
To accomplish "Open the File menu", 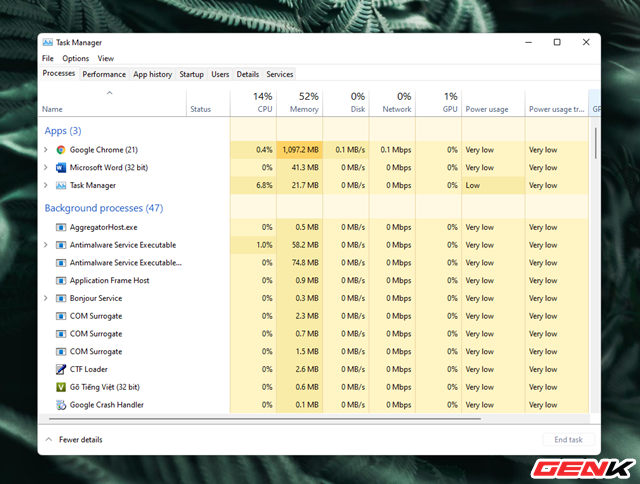I will coord(48,59).
